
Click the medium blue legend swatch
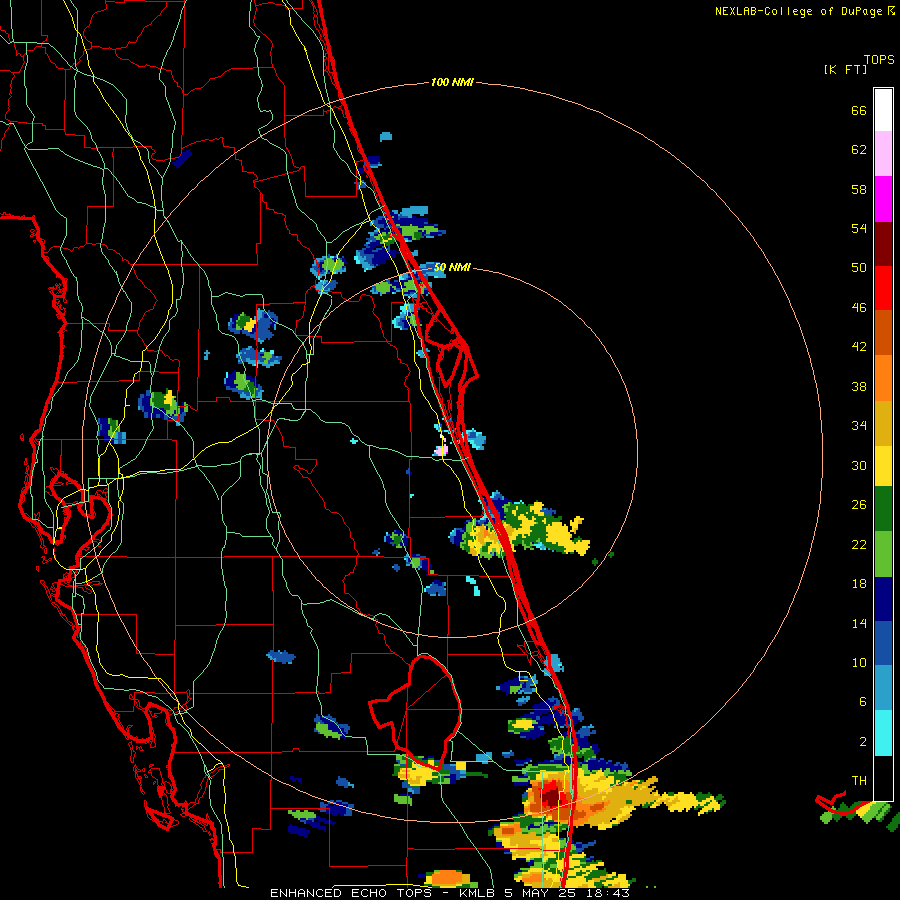click(x=883, y=643)
